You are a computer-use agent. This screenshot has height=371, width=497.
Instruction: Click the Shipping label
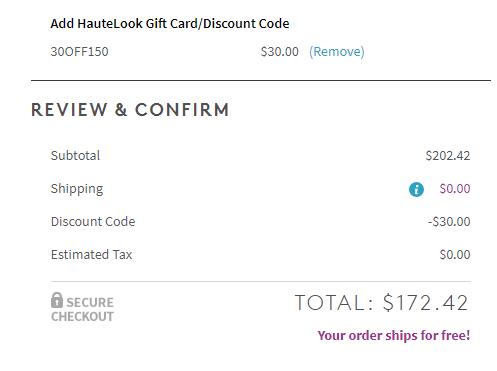click(x=77, y=189)
